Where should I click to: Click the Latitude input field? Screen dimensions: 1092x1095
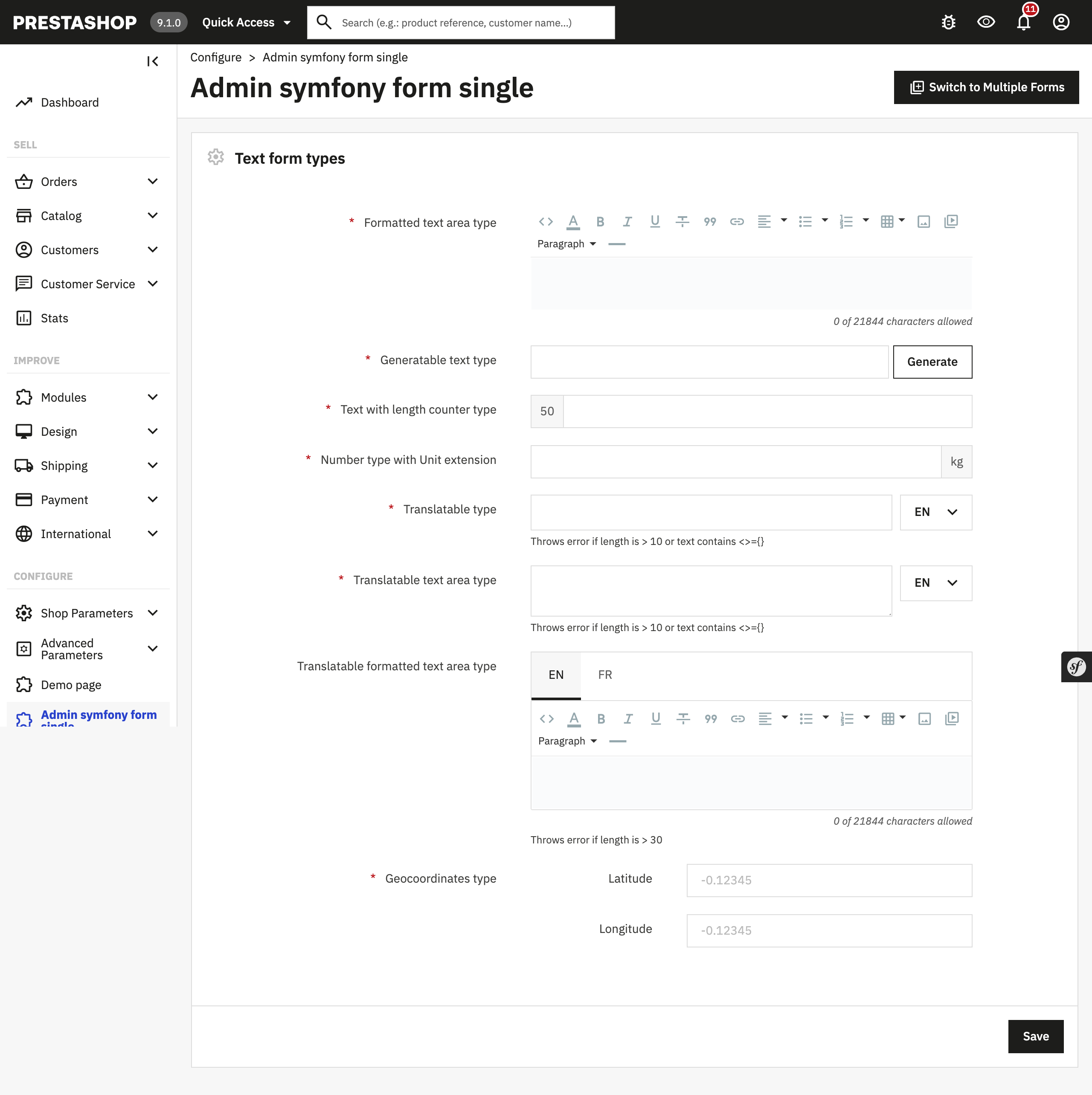pos(828,880)
